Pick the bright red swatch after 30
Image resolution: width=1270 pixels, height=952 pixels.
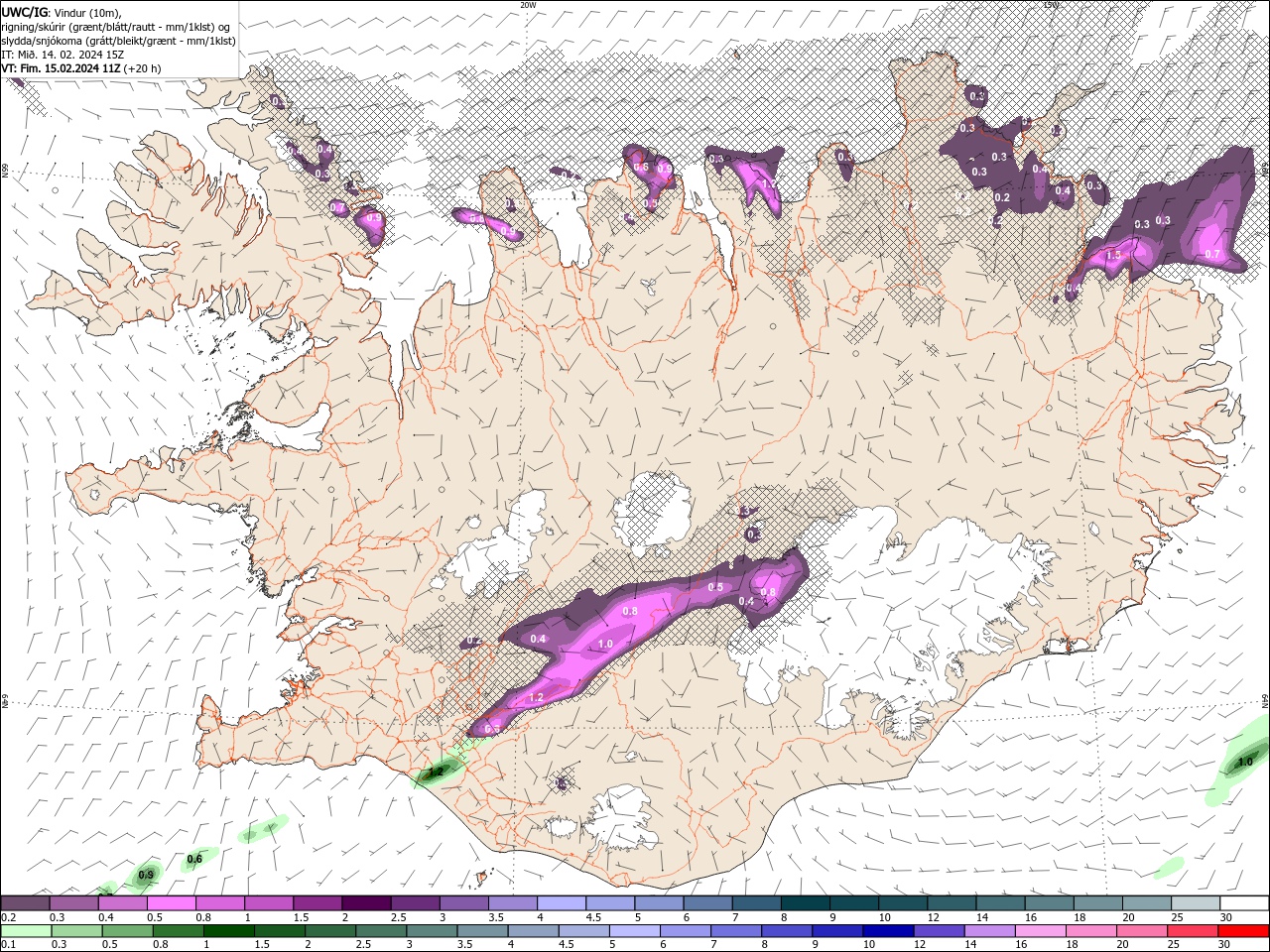[1242, 931]
